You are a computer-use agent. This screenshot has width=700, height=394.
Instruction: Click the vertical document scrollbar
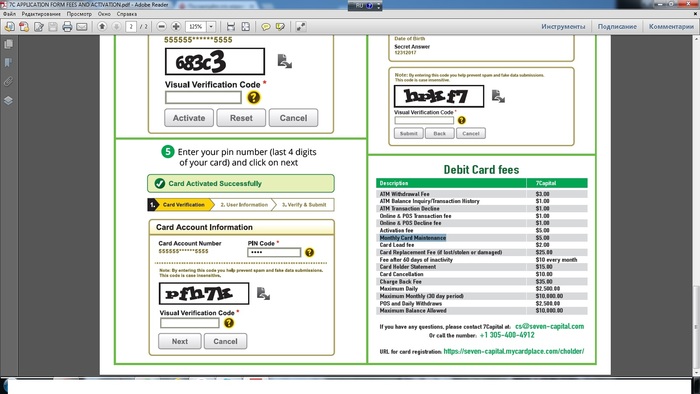coord(696,205)
